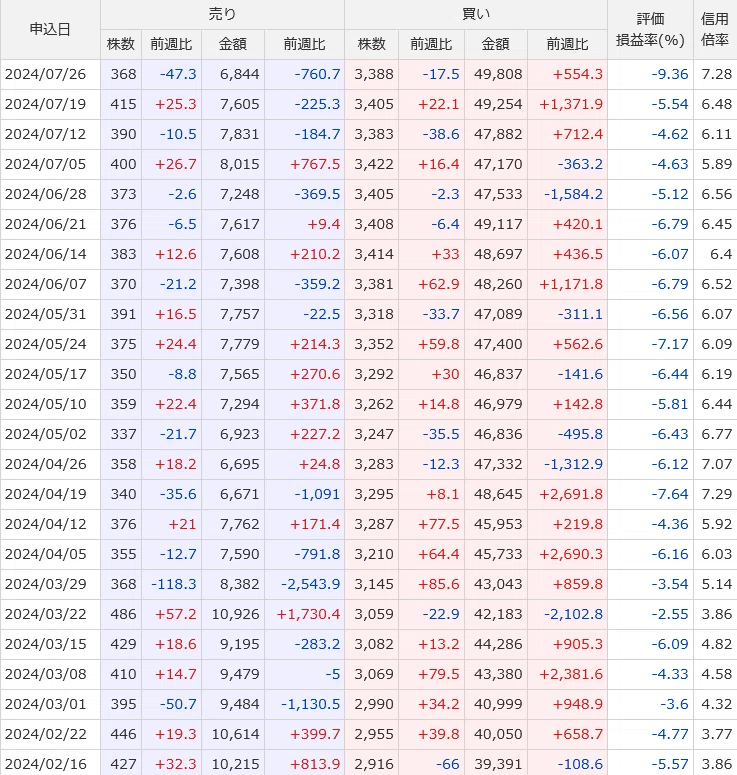The image size is (737, 775).
Task: Select the margin ratio 6.4 cell
Action: [715, 255]
